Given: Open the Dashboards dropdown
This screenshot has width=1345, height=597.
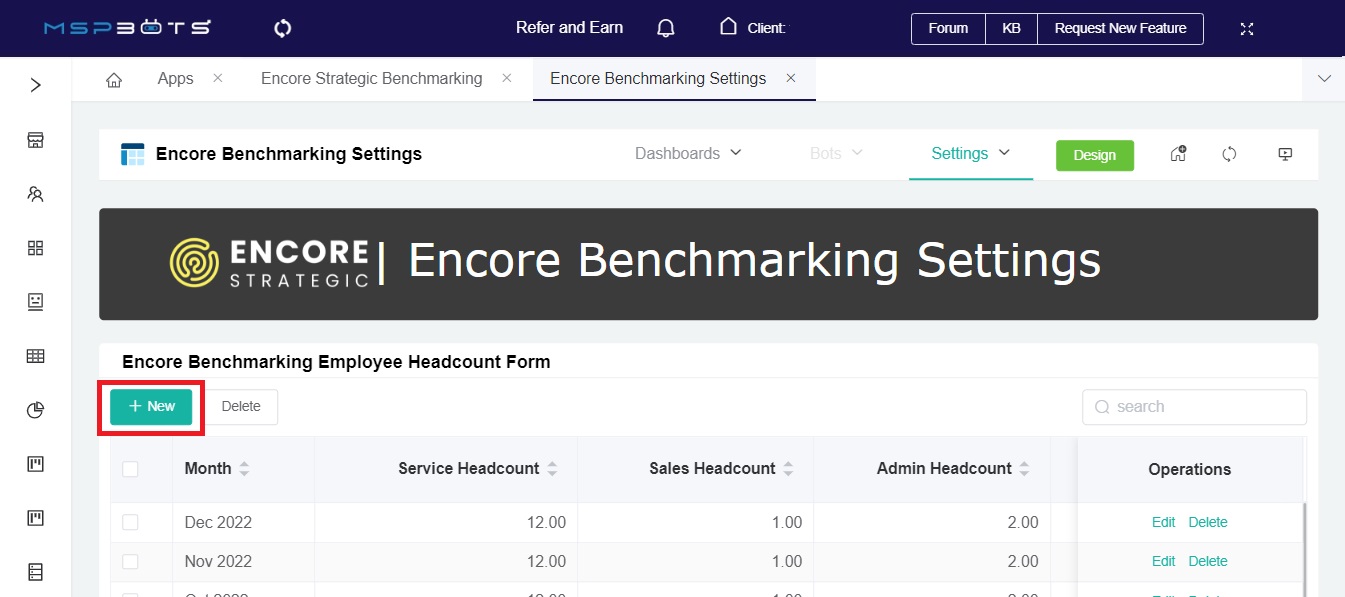Looking at the screenshot, I should (x=688, y=153).
